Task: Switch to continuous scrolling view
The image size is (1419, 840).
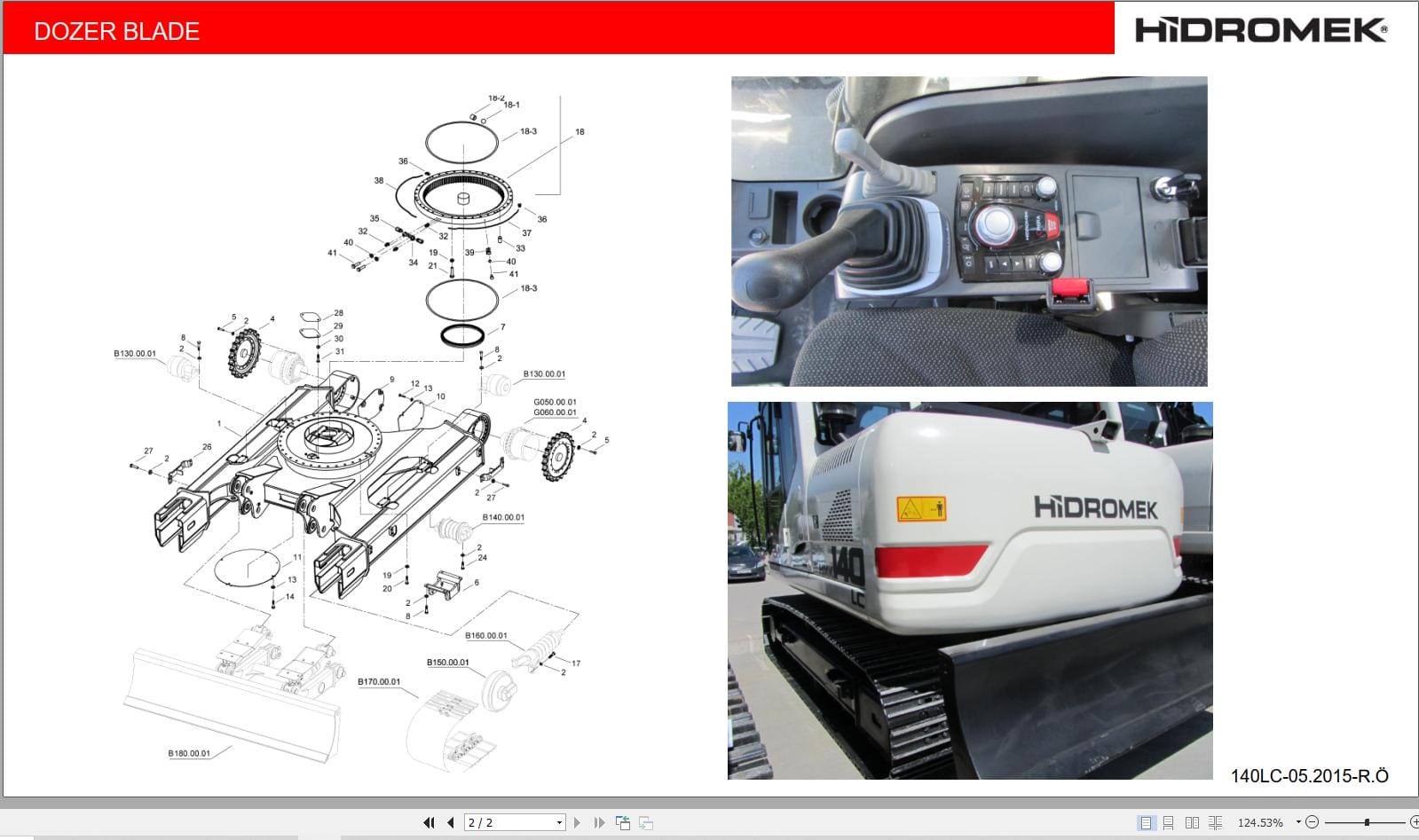Action: click(1169, 822)
